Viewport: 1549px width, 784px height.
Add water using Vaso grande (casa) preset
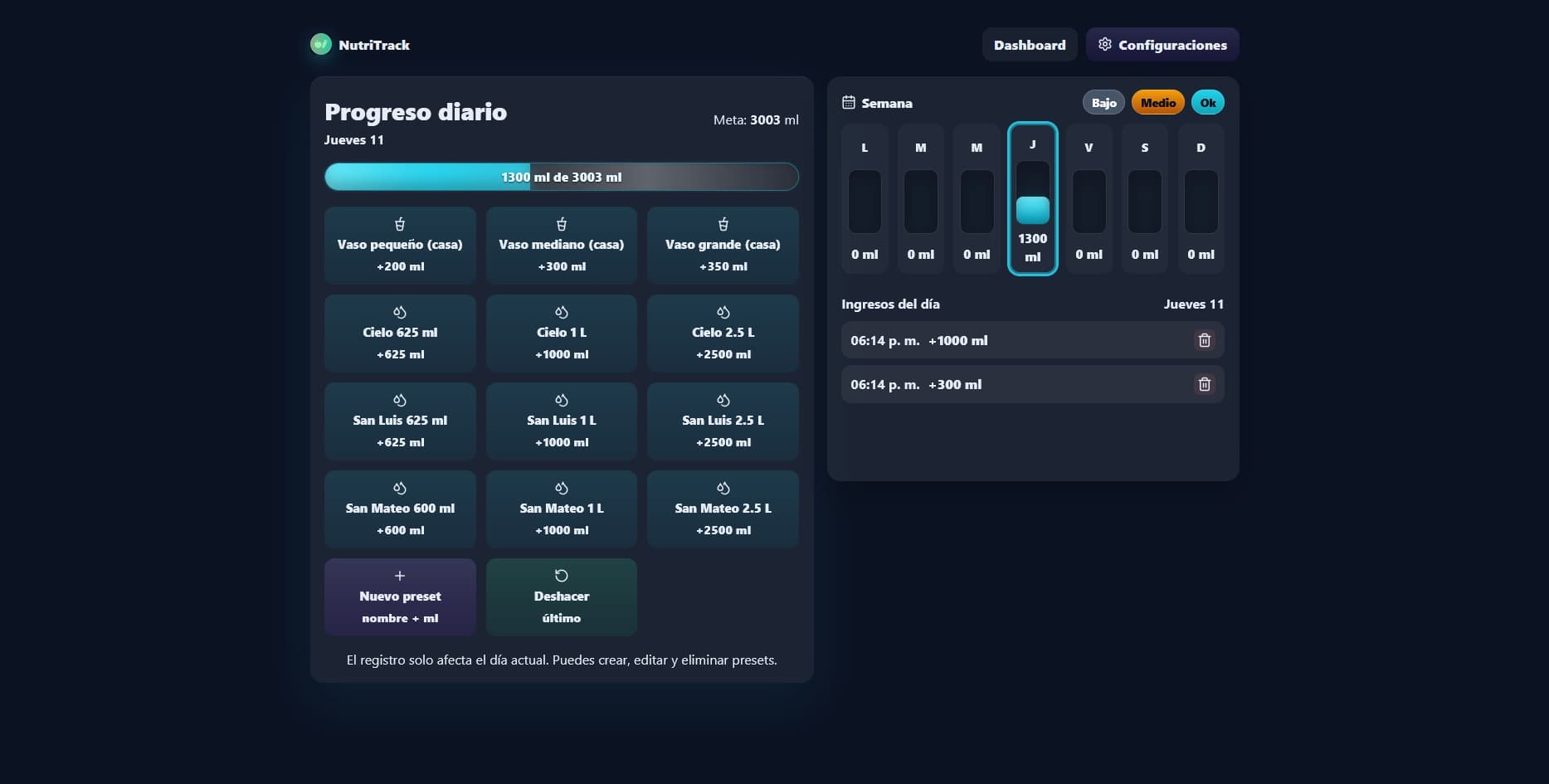click(x=723, y=245)
